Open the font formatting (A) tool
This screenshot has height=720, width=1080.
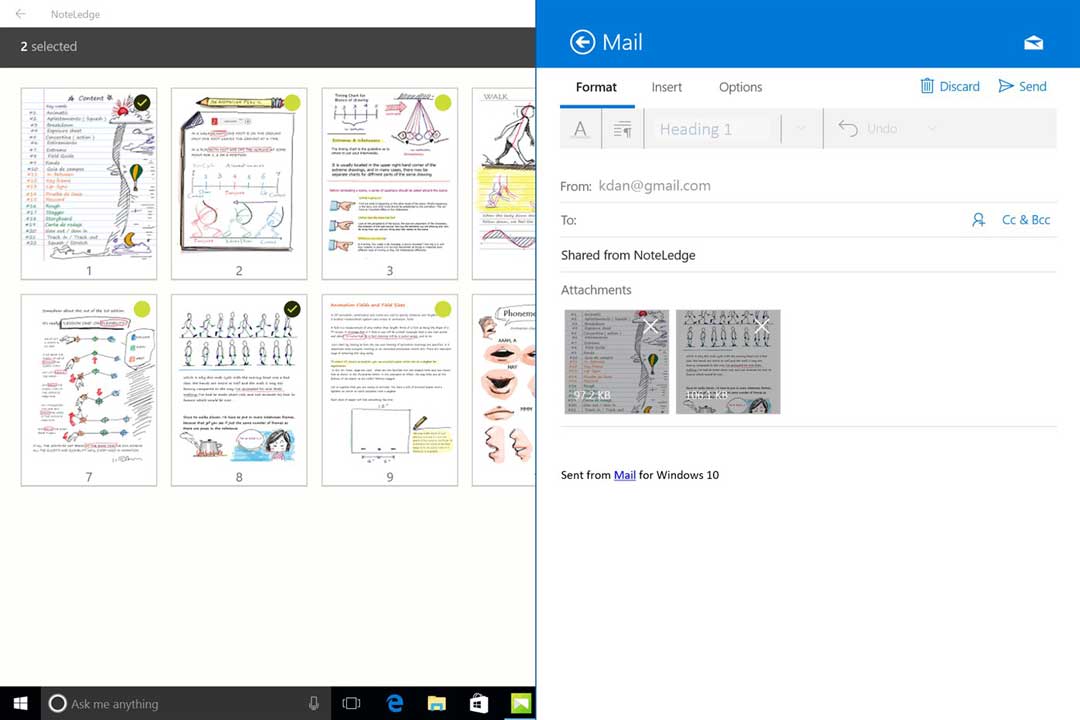(580, 129)
